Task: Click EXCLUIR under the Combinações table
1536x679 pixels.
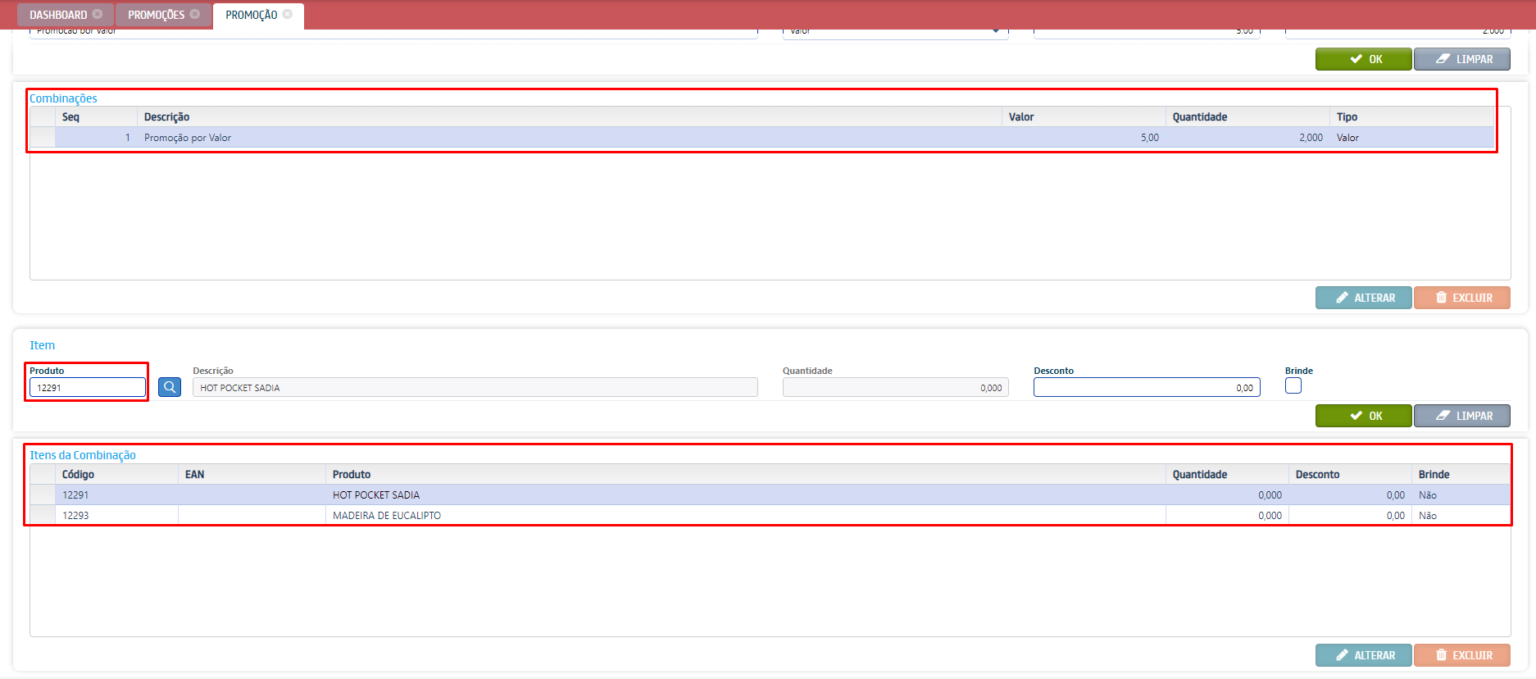Action: click(1461, 298)
